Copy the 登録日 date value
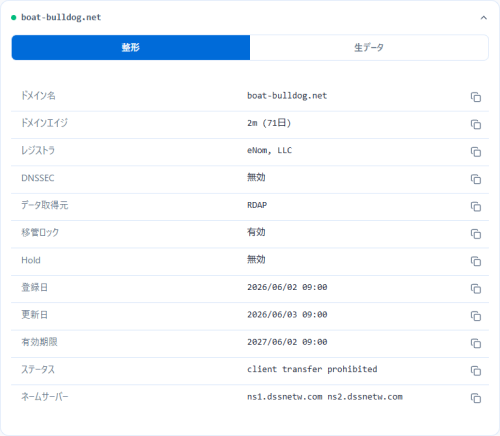500x436 pixels. tap(476, 288)
